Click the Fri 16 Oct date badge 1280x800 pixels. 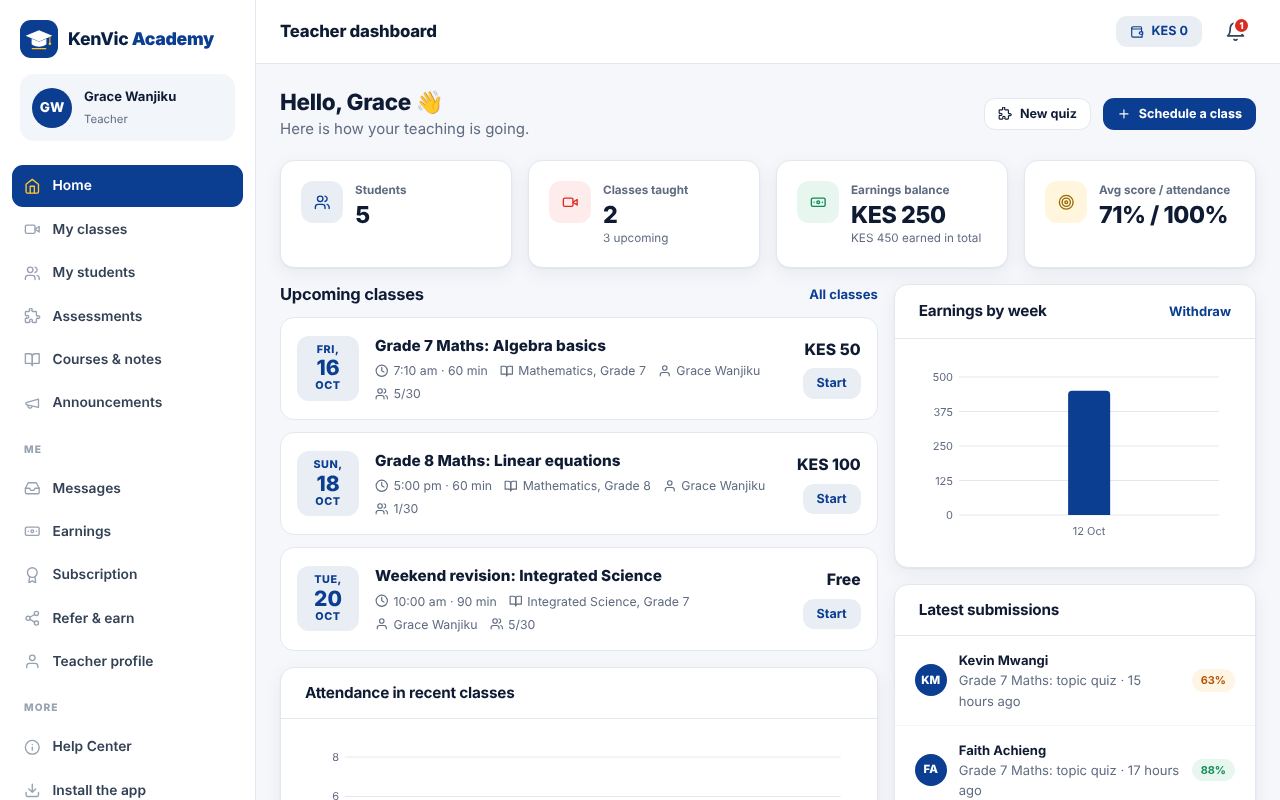pyautogui.click(x=328, y=368)
